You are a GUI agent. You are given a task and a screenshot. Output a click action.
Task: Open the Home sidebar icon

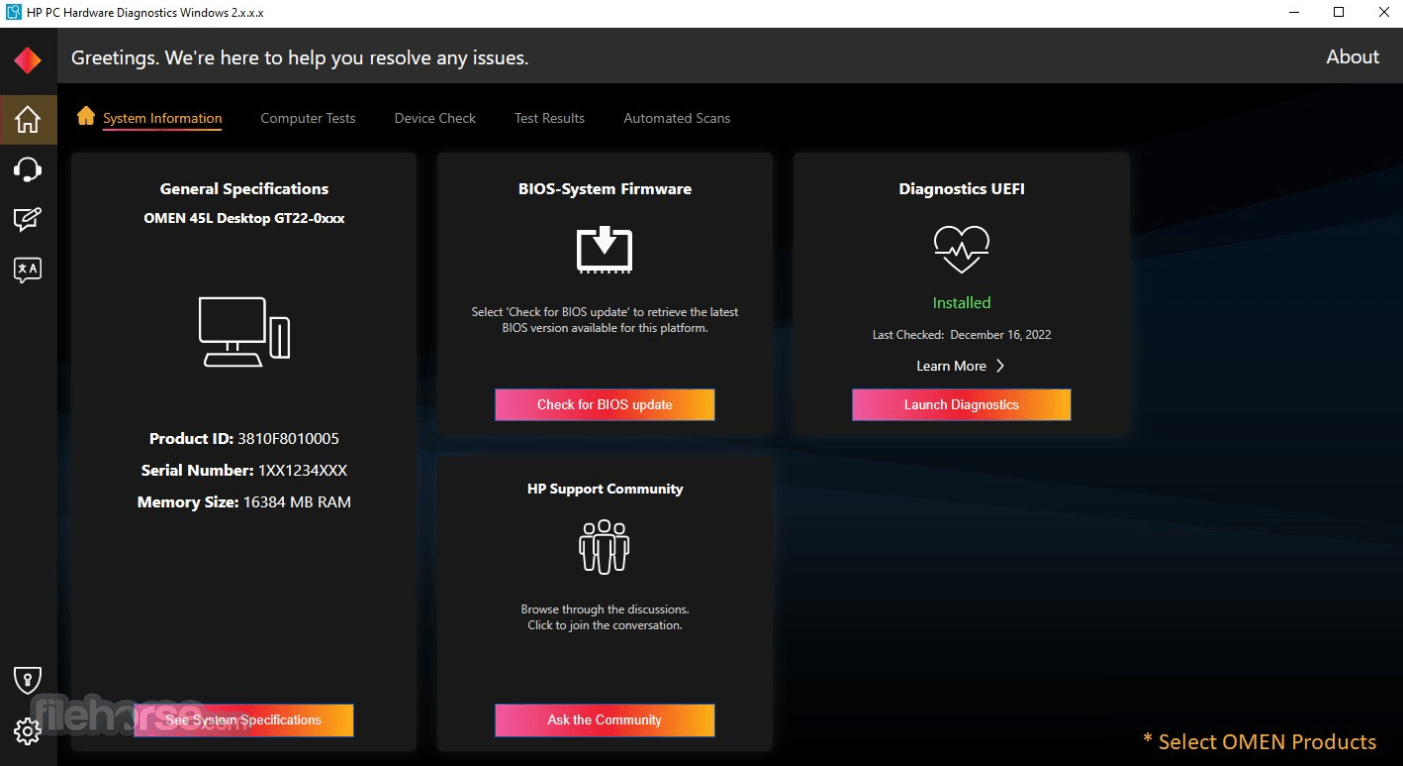[27, 119]
